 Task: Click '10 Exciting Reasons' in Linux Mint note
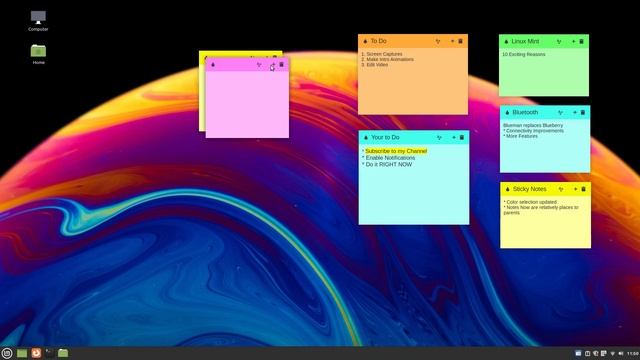(524, 54)
